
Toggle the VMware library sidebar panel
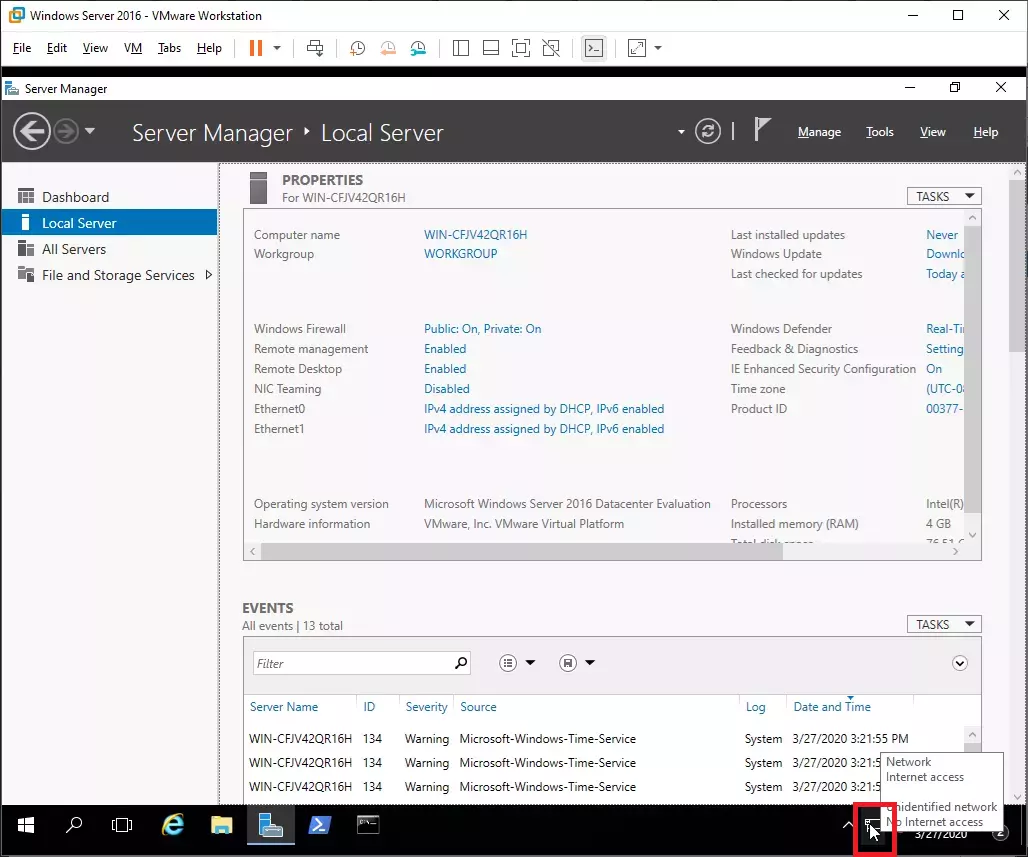coord(461,48)
